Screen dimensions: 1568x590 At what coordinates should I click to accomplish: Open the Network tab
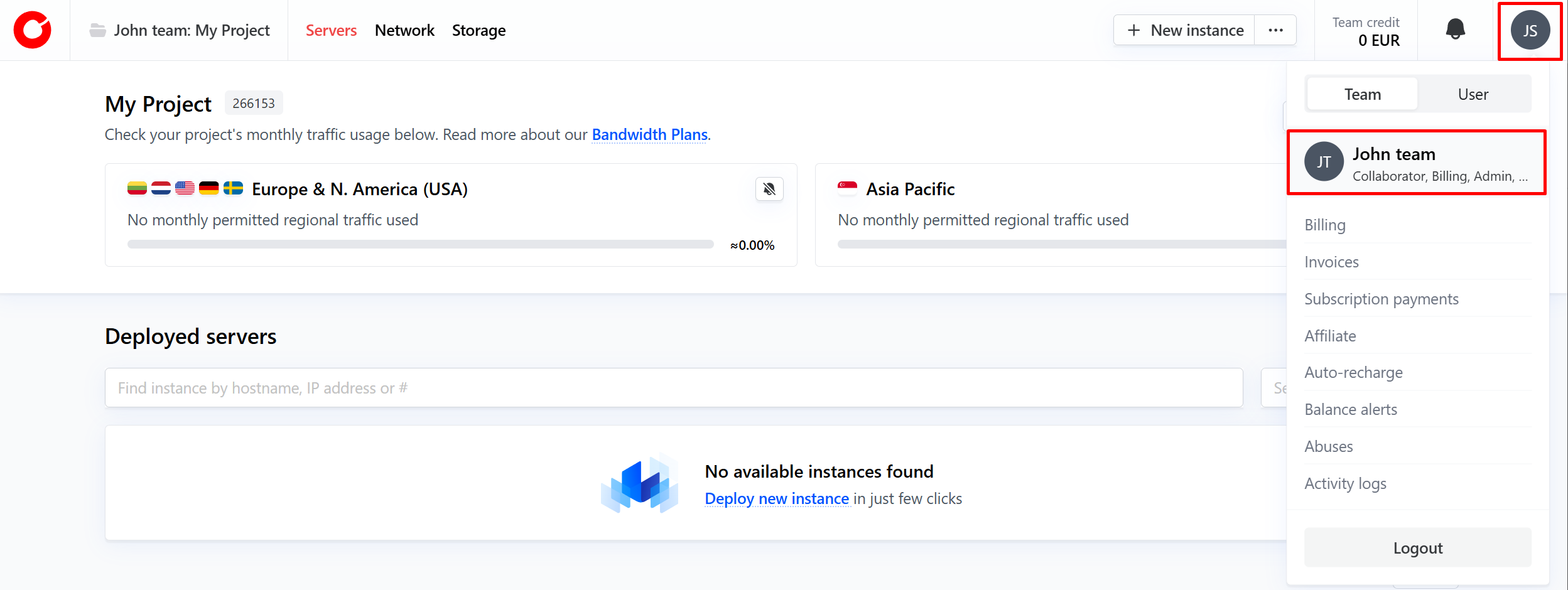(x=404, y=30)
